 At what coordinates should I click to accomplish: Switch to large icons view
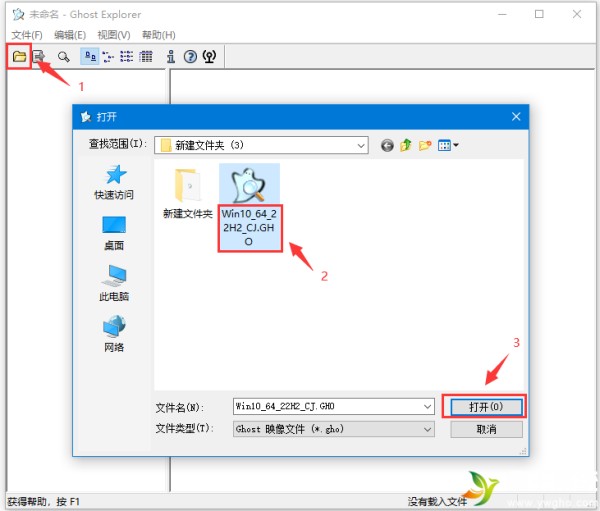pyautogui.click(x=89, y=57)
